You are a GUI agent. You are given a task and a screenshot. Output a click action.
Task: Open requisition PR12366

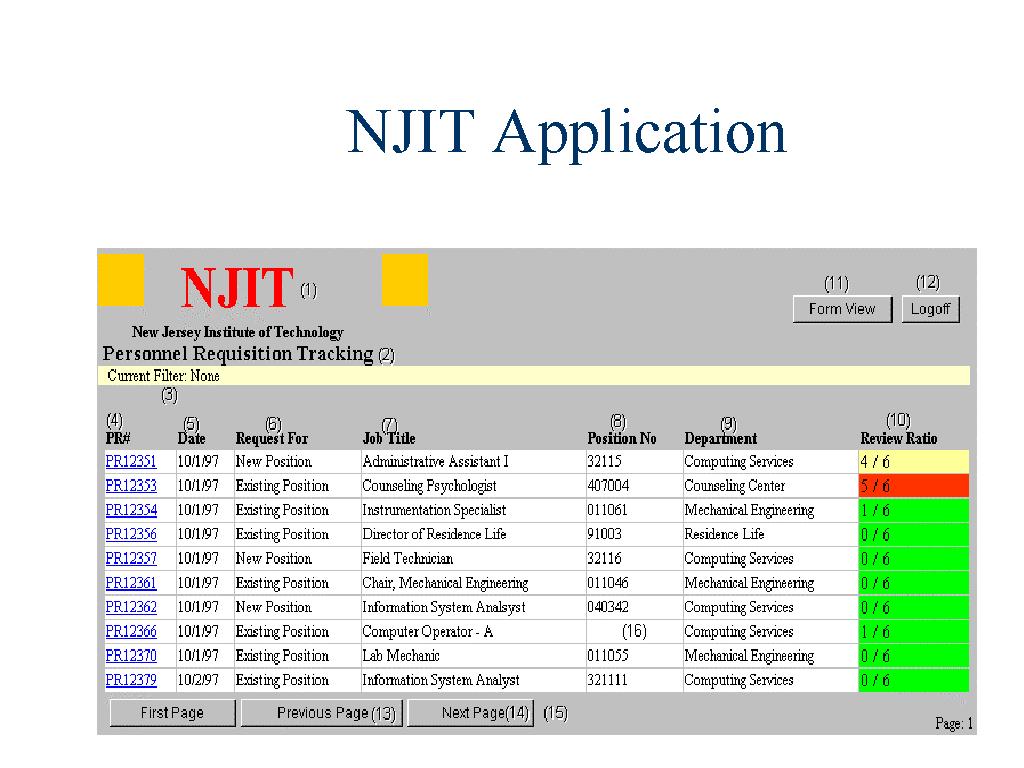tap(131, 632)
